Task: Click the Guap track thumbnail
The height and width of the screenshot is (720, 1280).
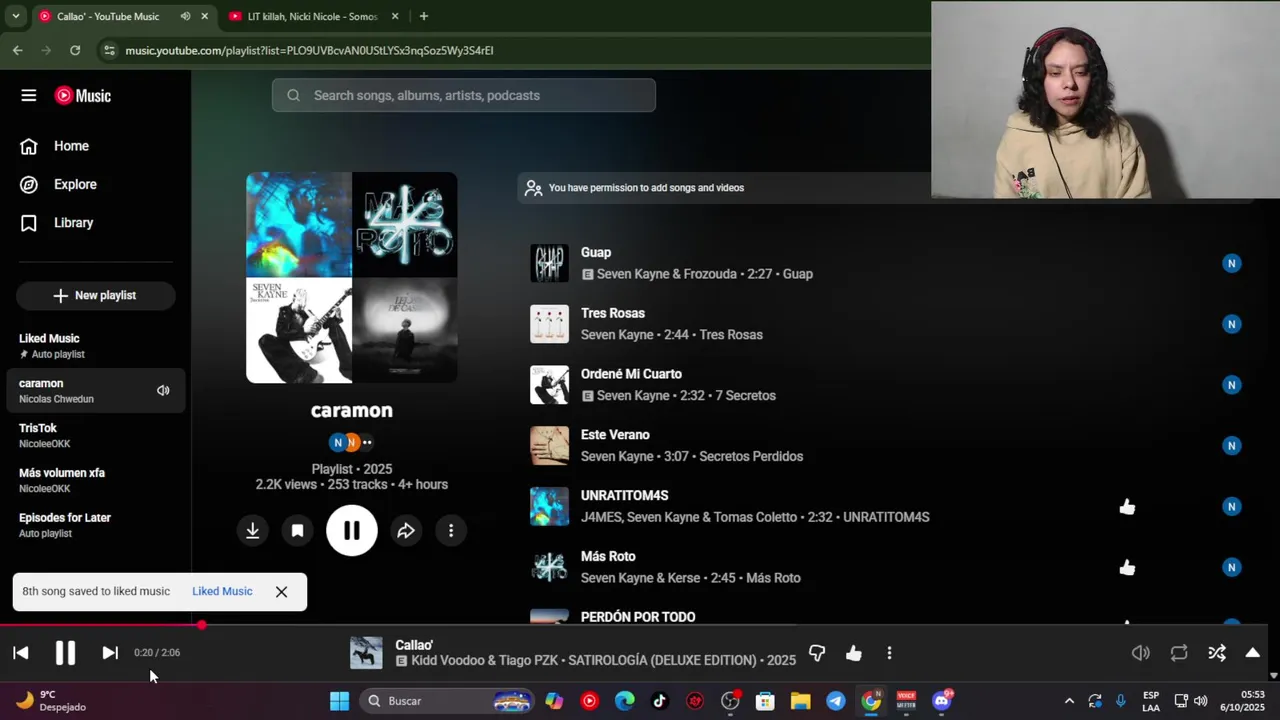Action: (x=549, y=263)
